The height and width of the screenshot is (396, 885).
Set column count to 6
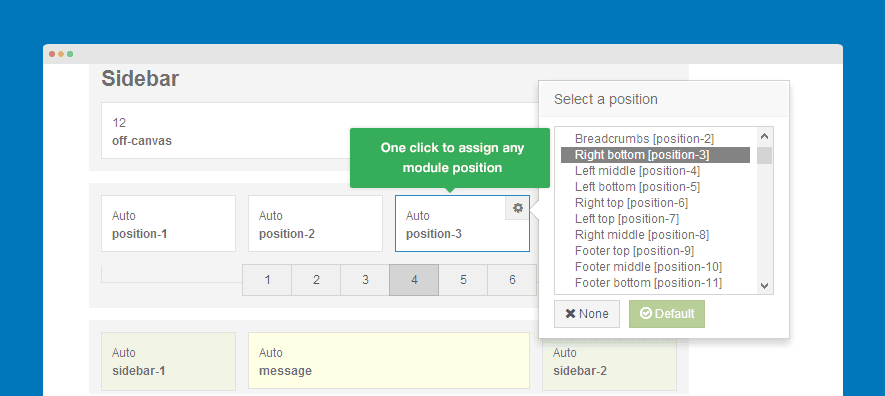[x=512, y=280]
